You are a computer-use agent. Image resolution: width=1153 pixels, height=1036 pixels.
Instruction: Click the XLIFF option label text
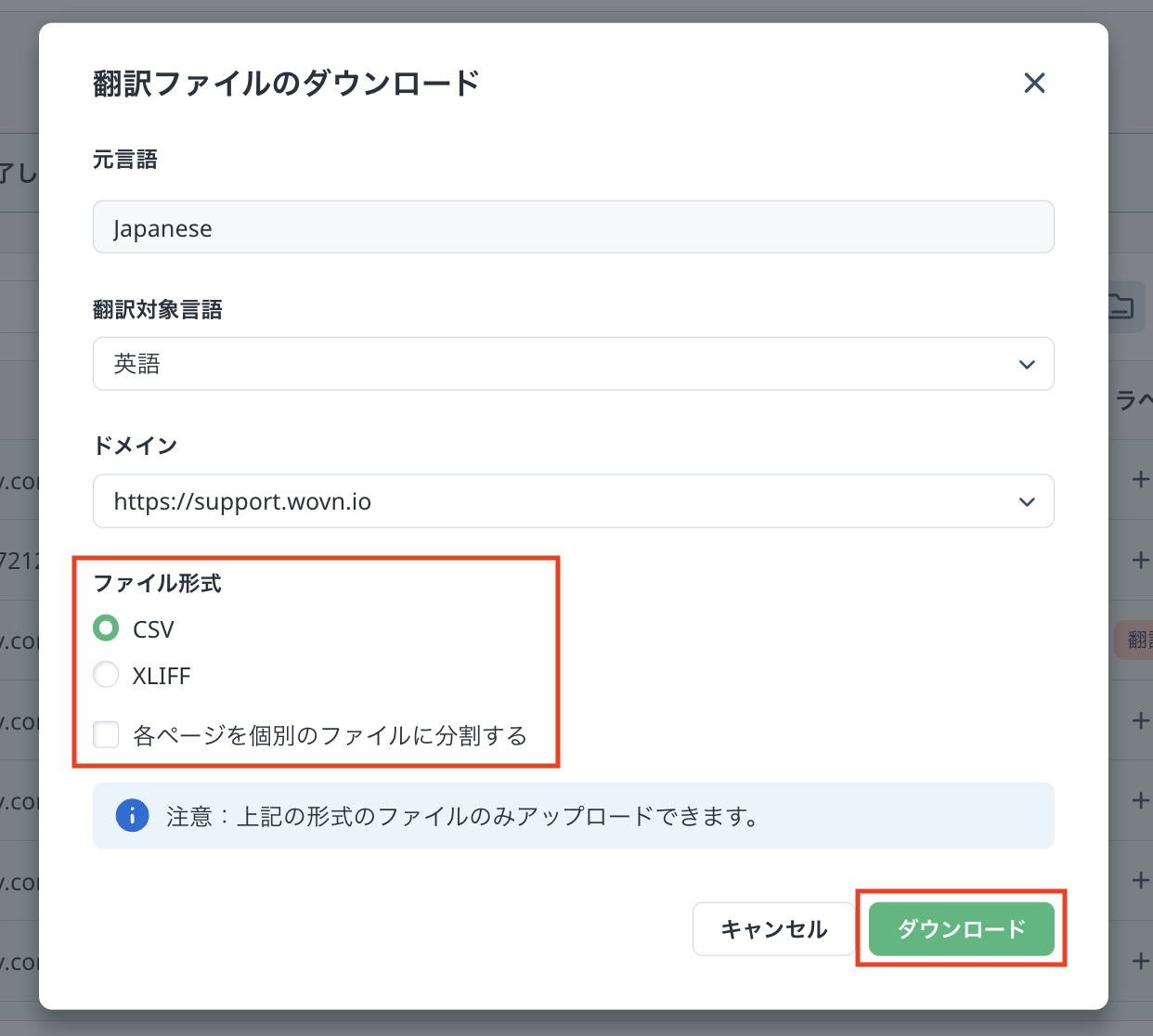point(162,676)
